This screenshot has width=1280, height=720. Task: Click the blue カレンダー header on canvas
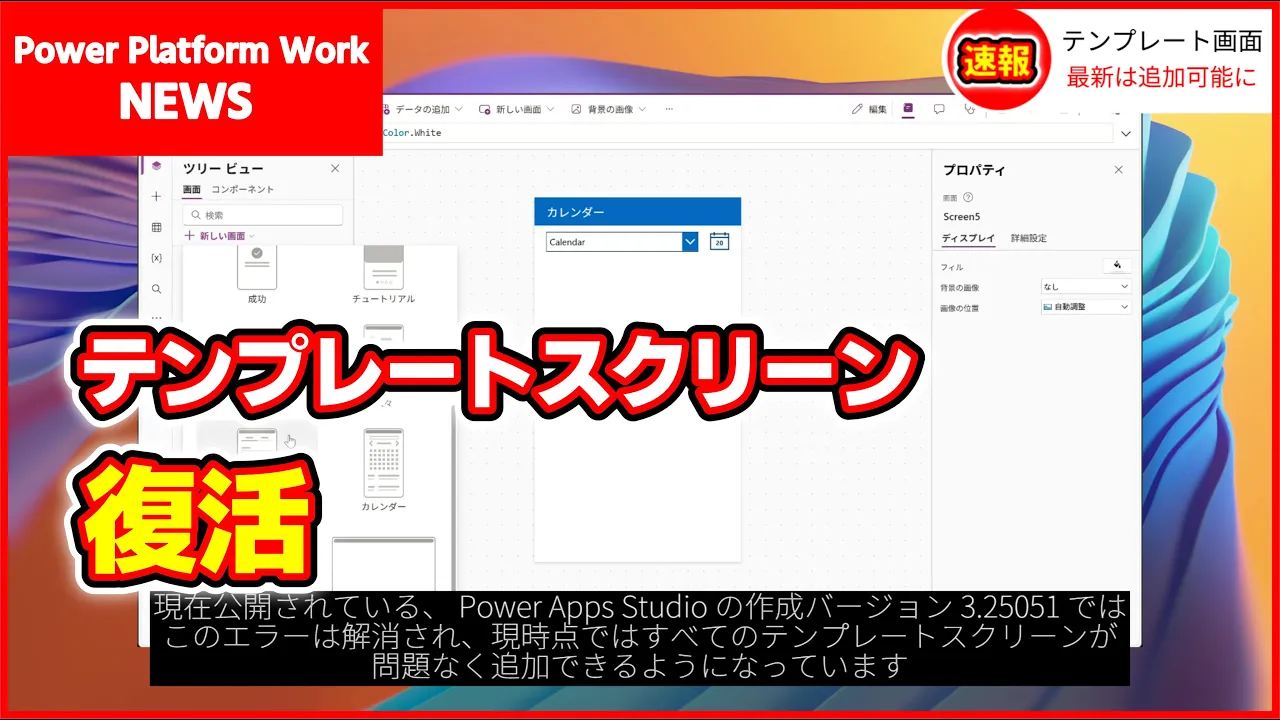point(637,212)
